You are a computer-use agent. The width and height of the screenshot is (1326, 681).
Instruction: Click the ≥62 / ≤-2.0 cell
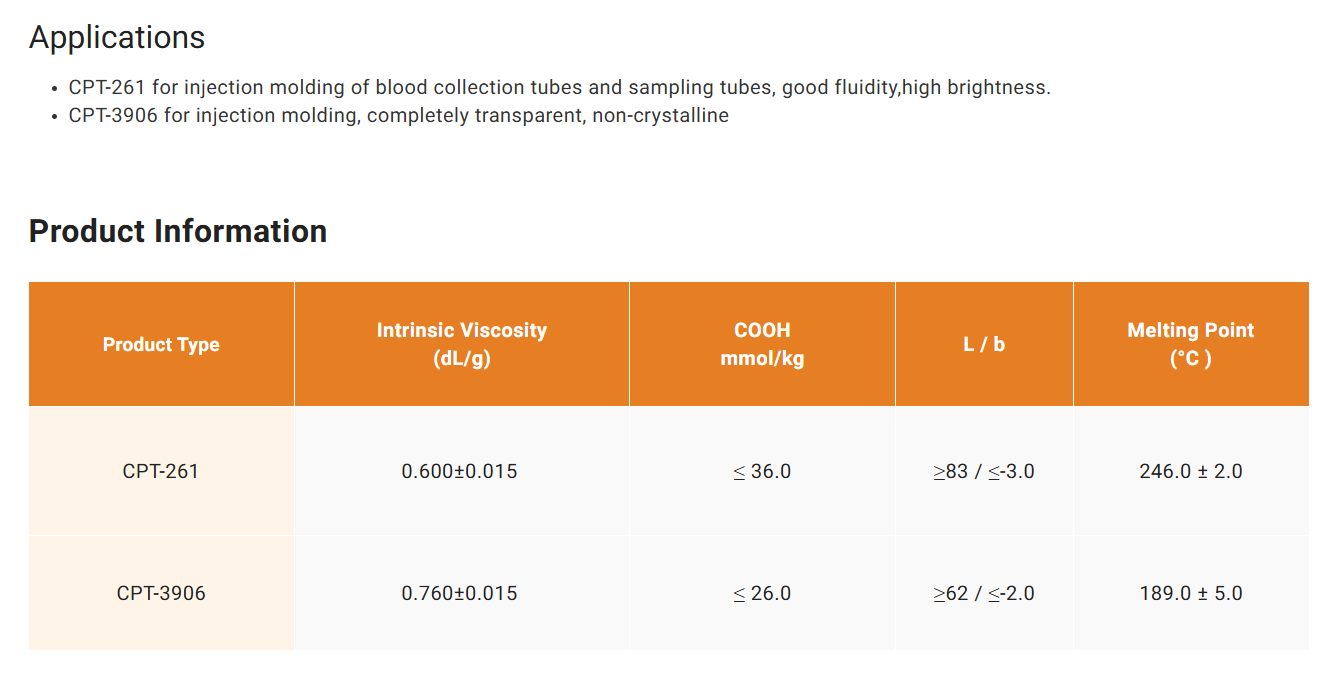(984, 593)
